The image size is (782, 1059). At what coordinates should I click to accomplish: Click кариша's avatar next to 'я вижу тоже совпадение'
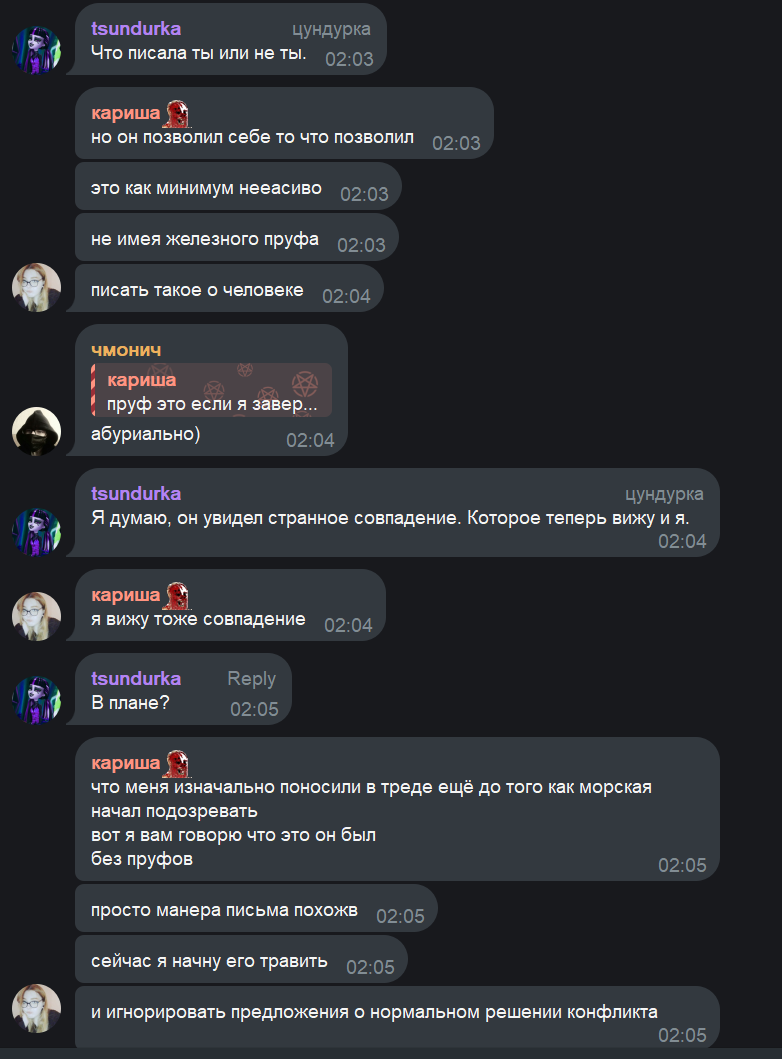tap(36, 617)
